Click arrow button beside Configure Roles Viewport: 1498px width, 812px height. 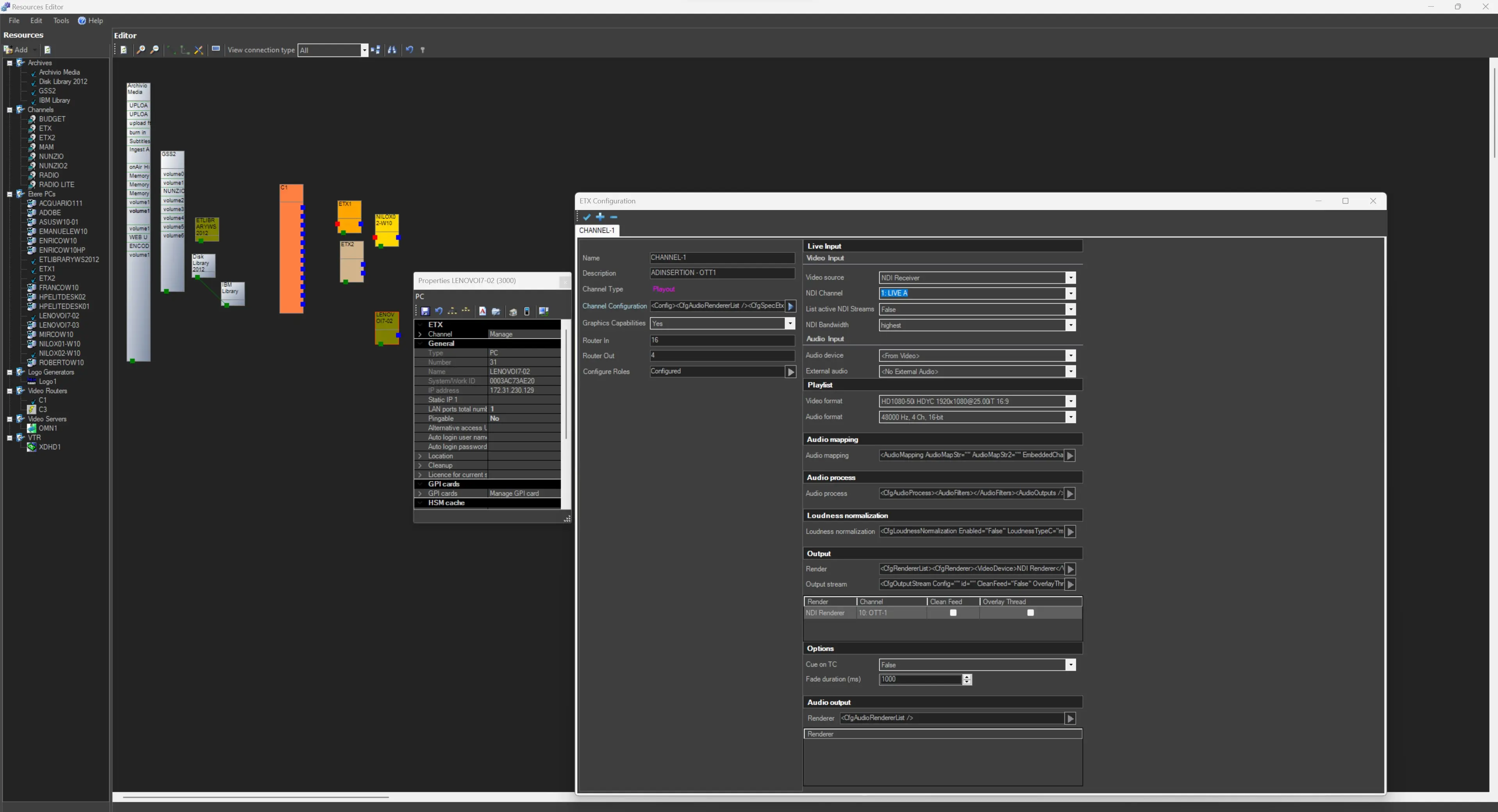[x=790, y=372]
